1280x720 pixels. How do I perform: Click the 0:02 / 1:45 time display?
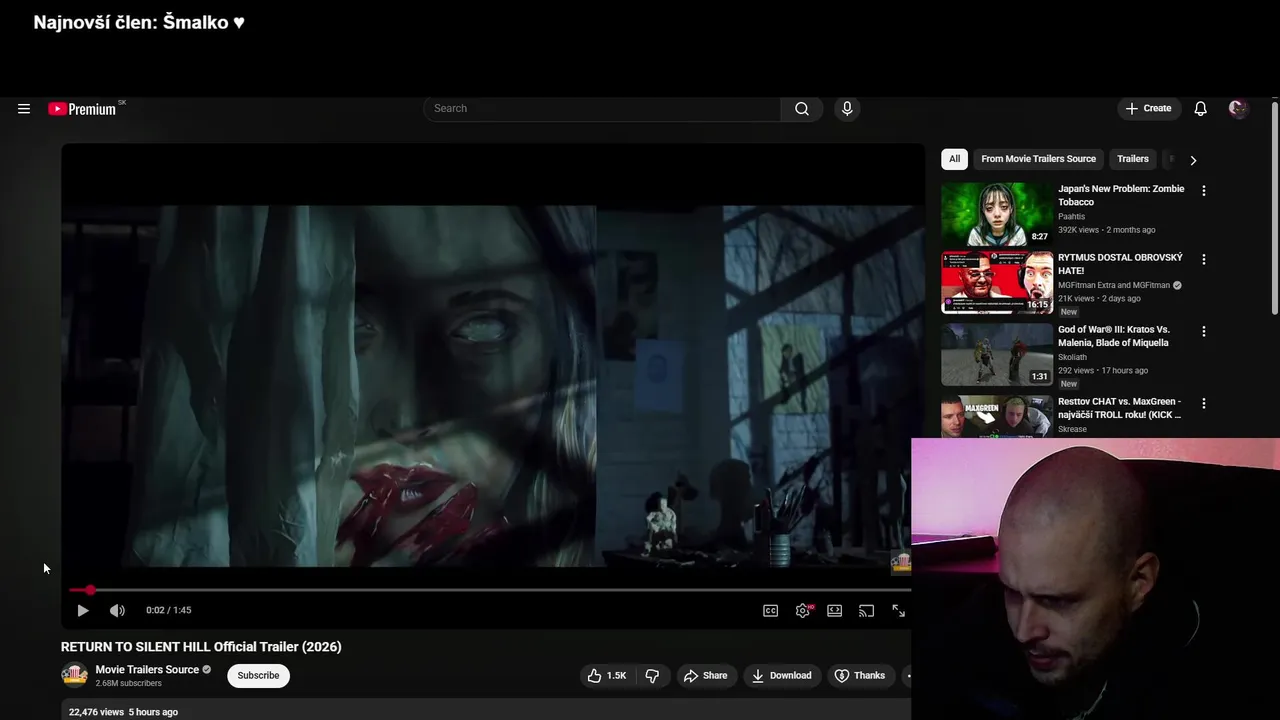tap(169, 610)
